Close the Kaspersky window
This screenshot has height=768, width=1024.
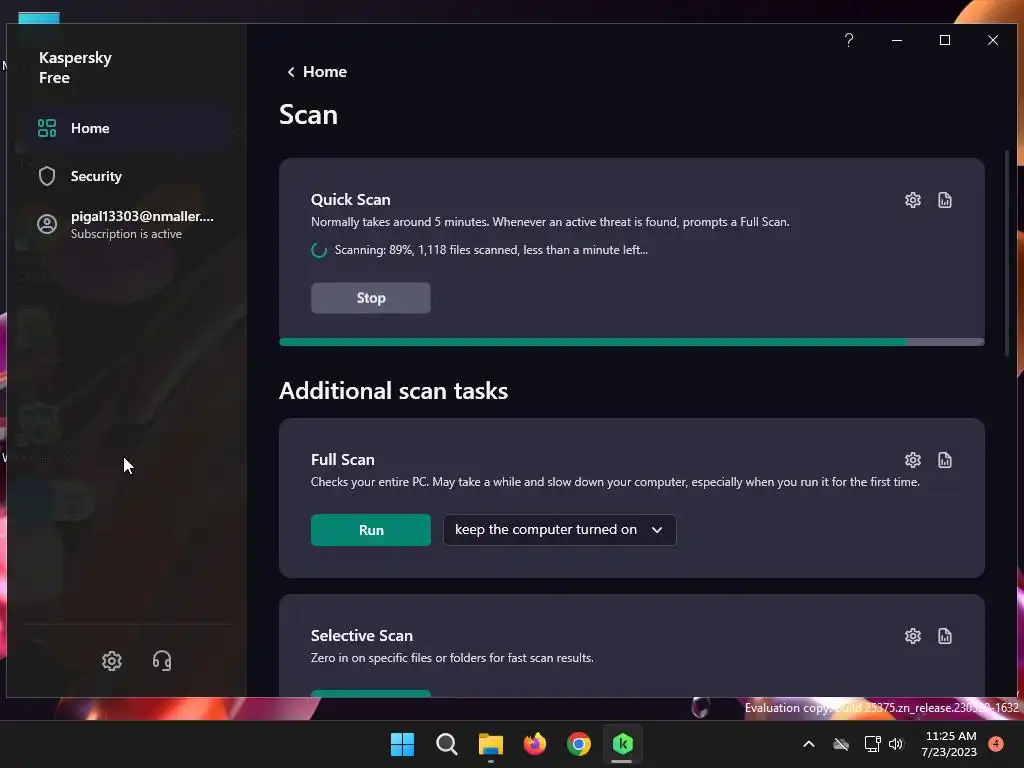click(x=993, y=40)
